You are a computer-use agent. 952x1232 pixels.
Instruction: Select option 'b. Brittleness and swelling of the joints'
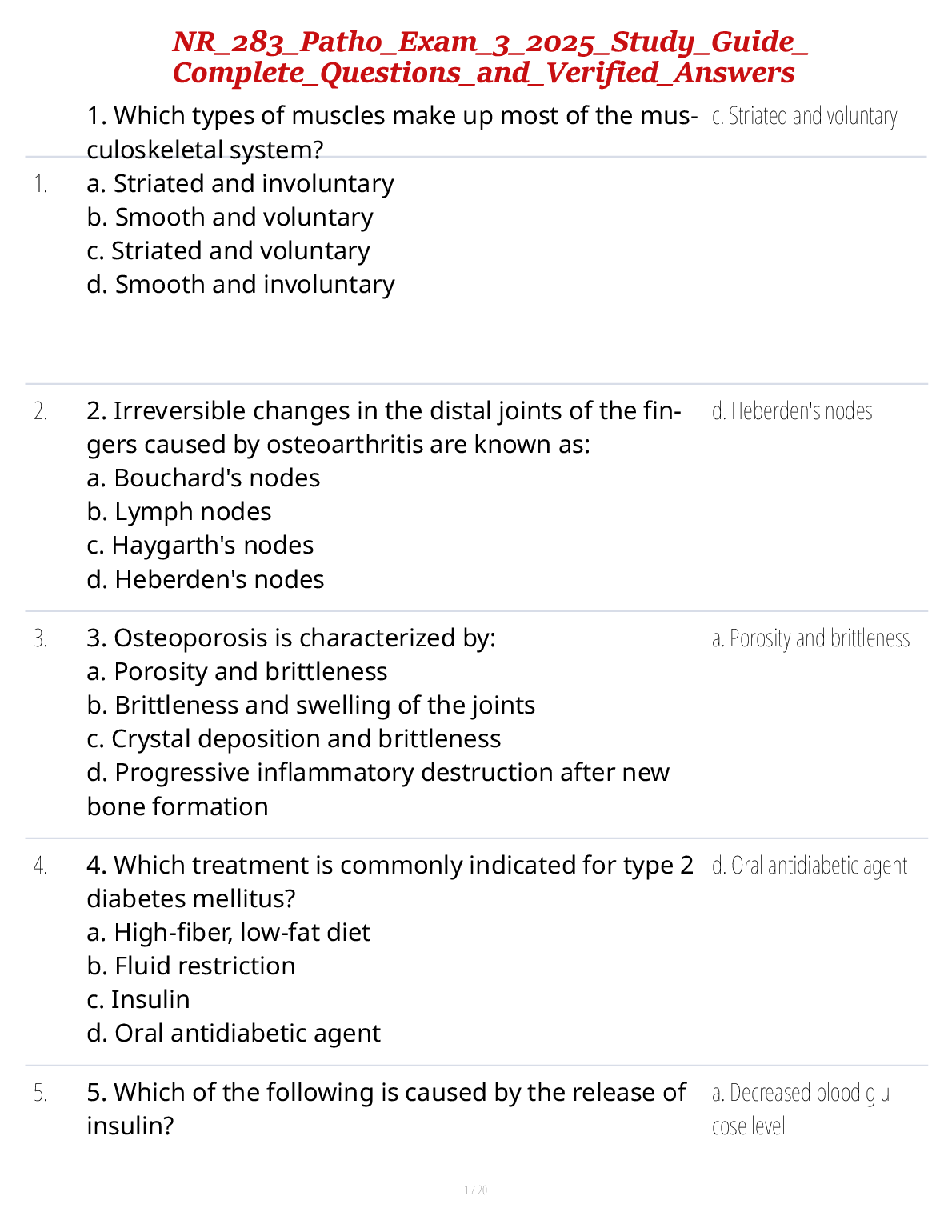[310, 706]
